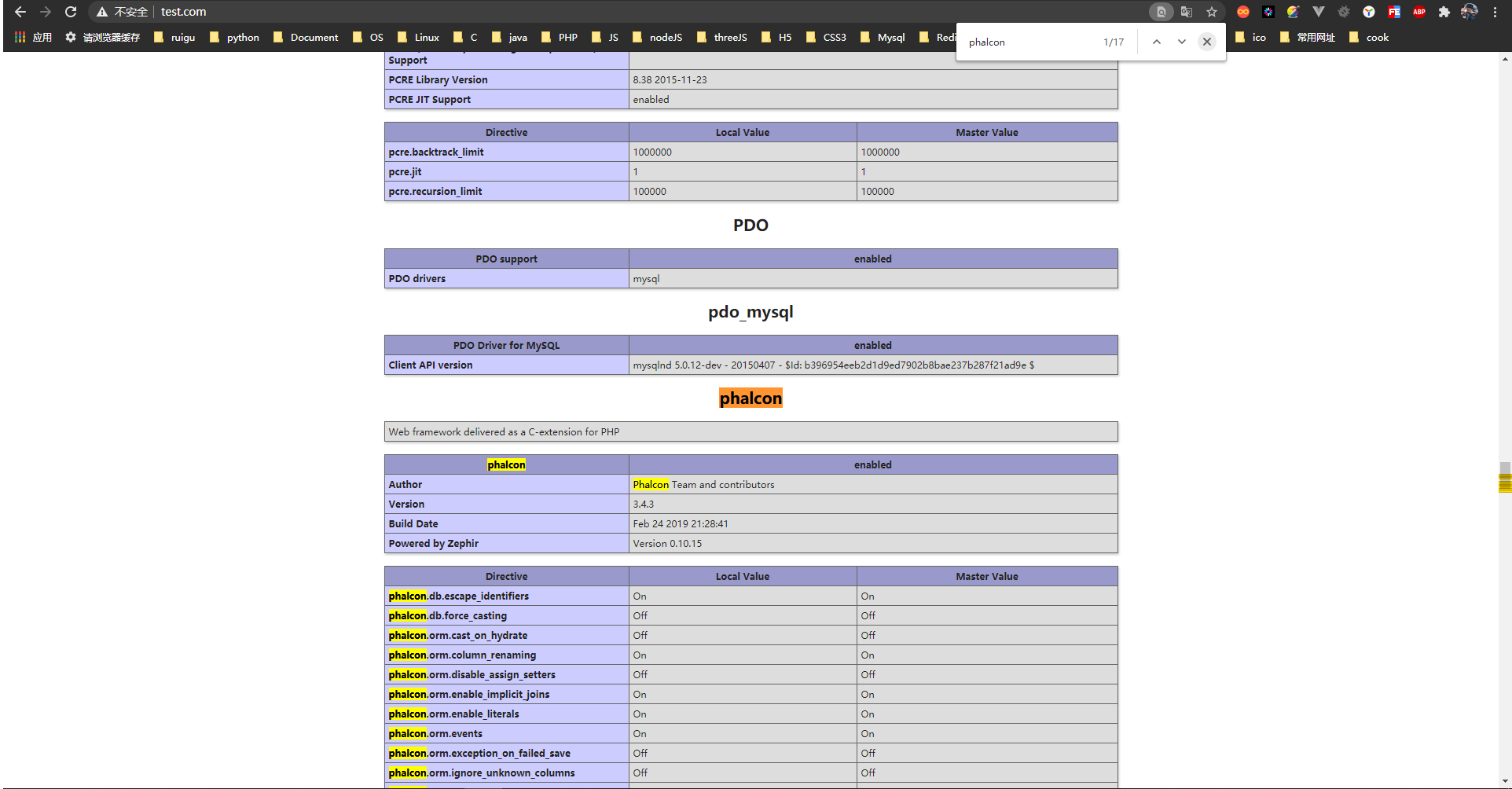Viewport: 1512px width, 789px height.
Task: Go forward to the next page
Action: (x=46, y=12)
